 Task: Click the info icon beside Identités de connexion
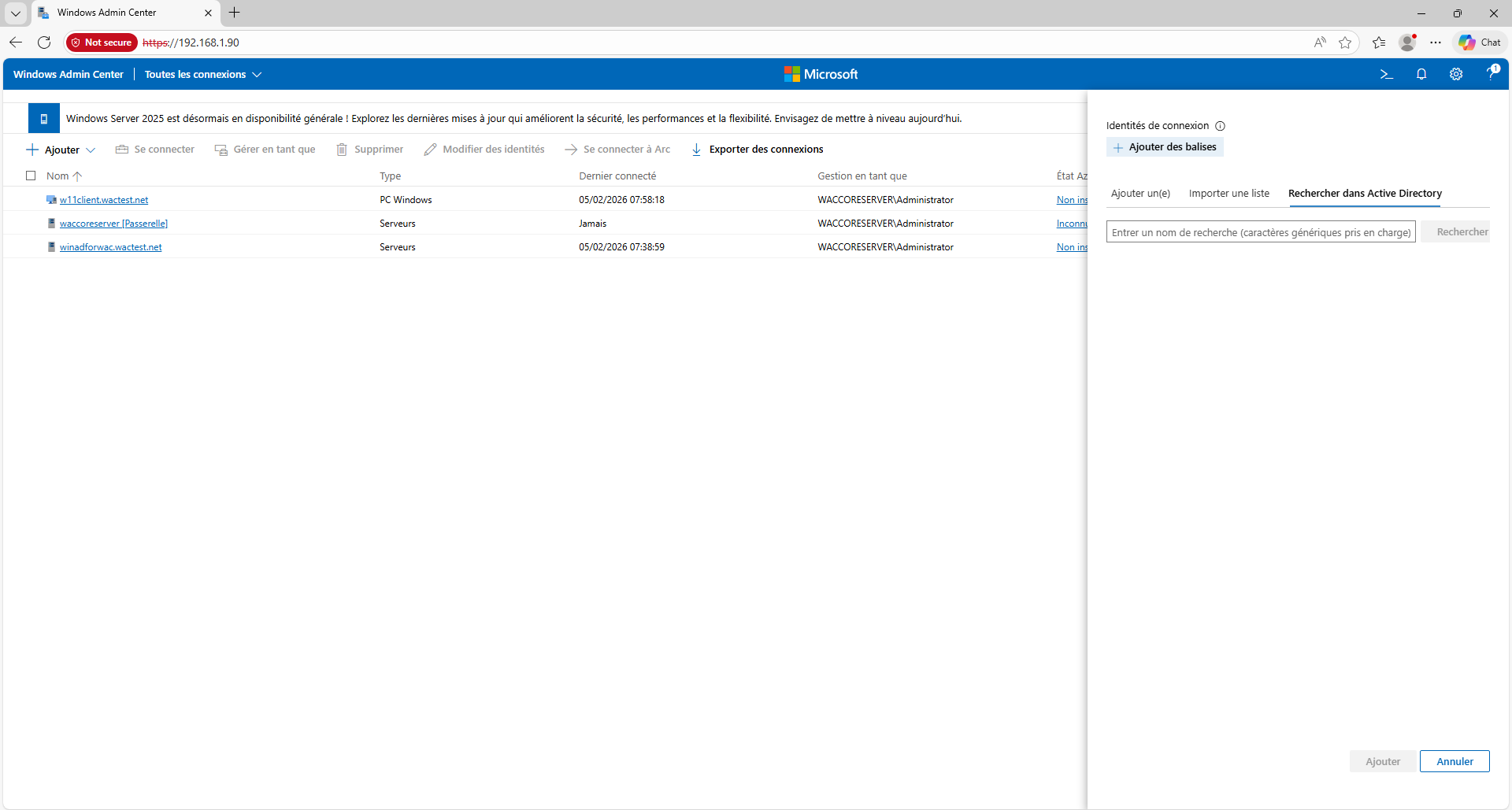1220,126
